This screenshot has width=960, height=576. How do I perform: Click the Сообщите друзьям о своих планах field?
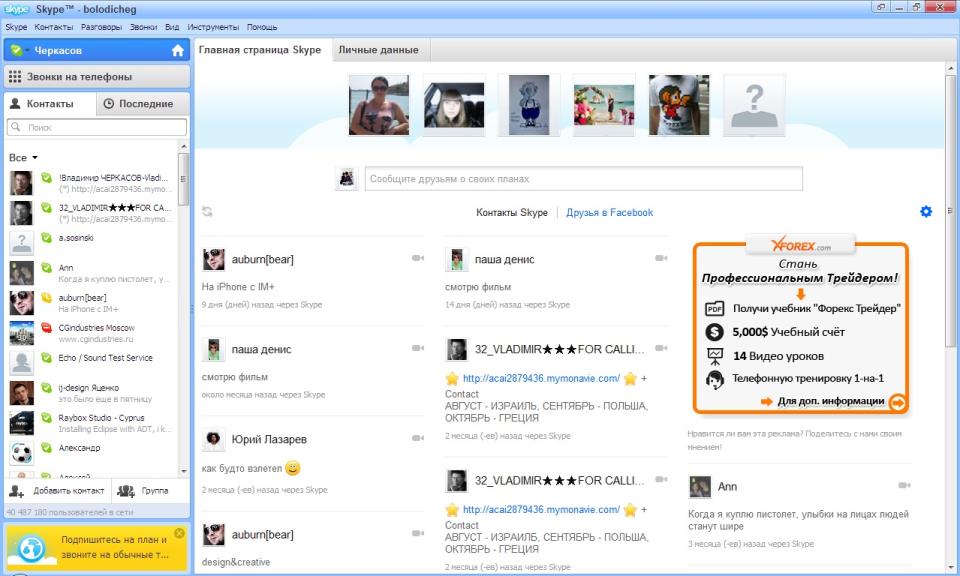pyautogui.click(x=583, y=179)
